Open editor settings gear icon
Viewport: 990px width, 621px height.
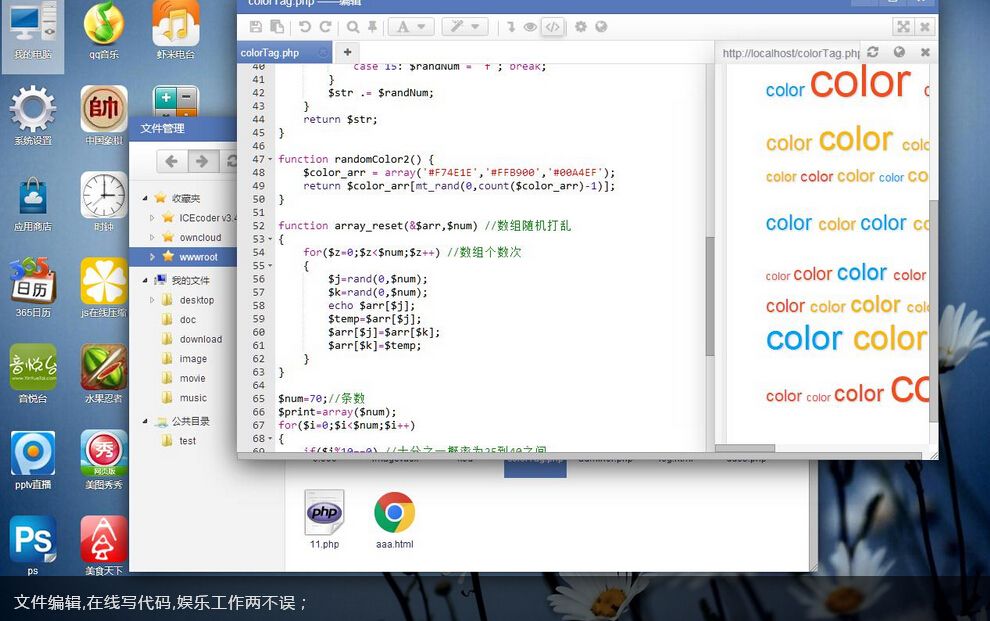(x=580, y=27)
